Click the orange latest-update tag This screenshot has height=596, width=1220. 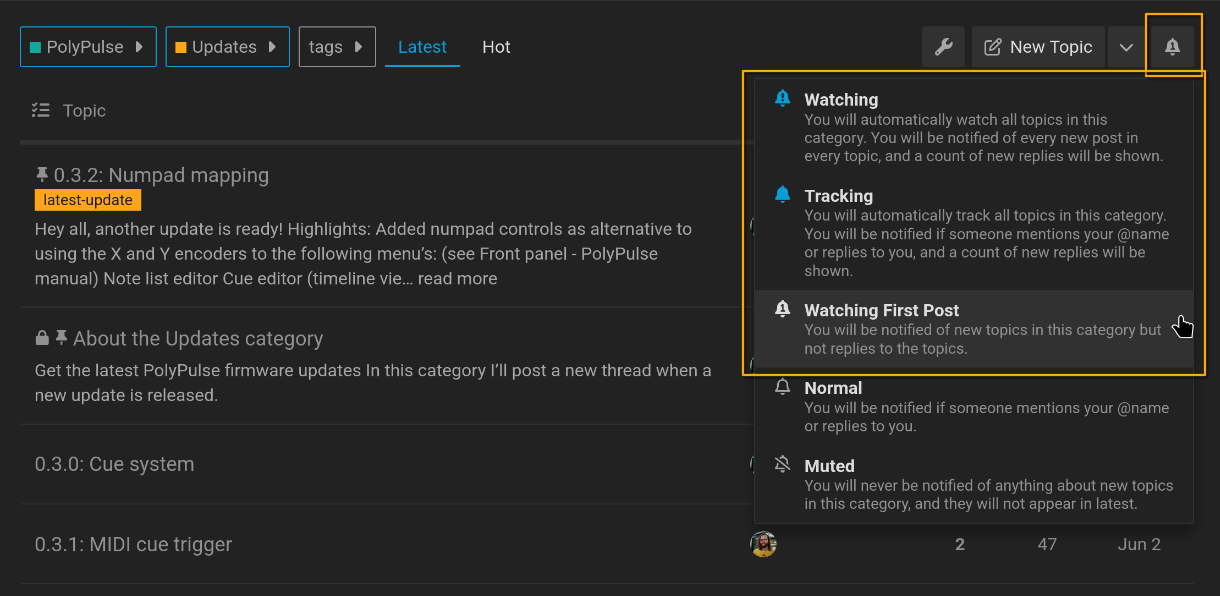(x=88, y=200)
